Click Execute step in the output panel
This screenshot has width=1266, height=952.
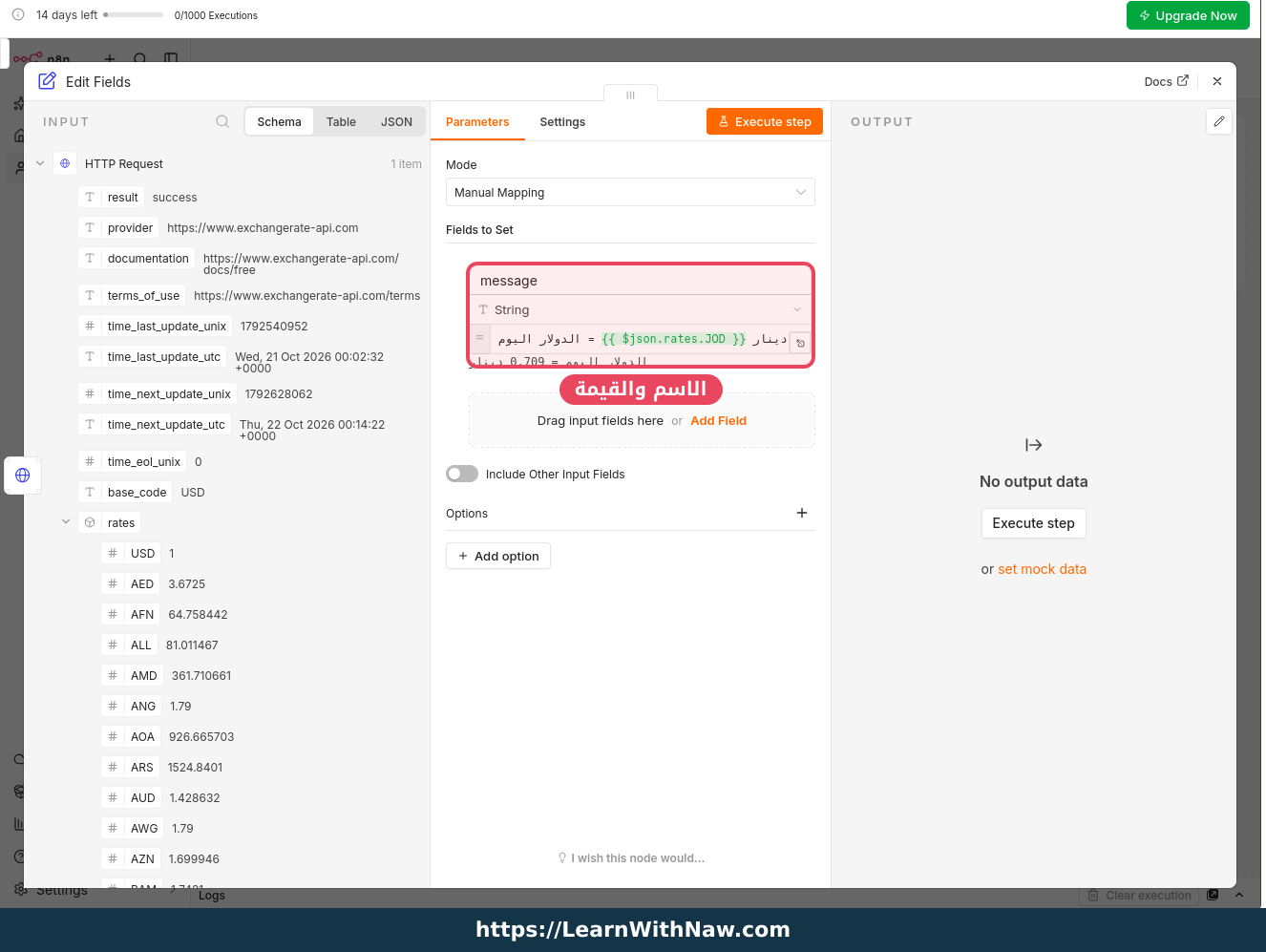(x=1033, y=523)
